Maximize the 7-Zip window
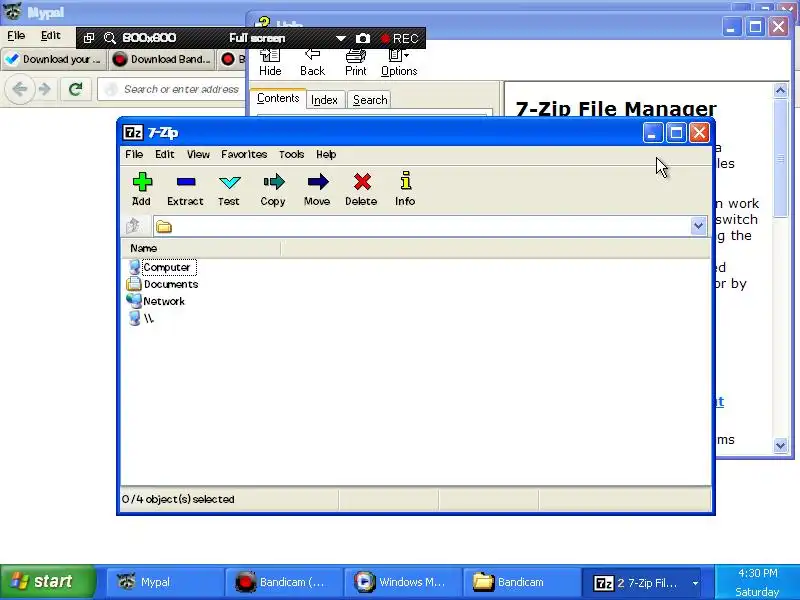The width and height of the screenshot is (800, 600). tap(677, 133)
